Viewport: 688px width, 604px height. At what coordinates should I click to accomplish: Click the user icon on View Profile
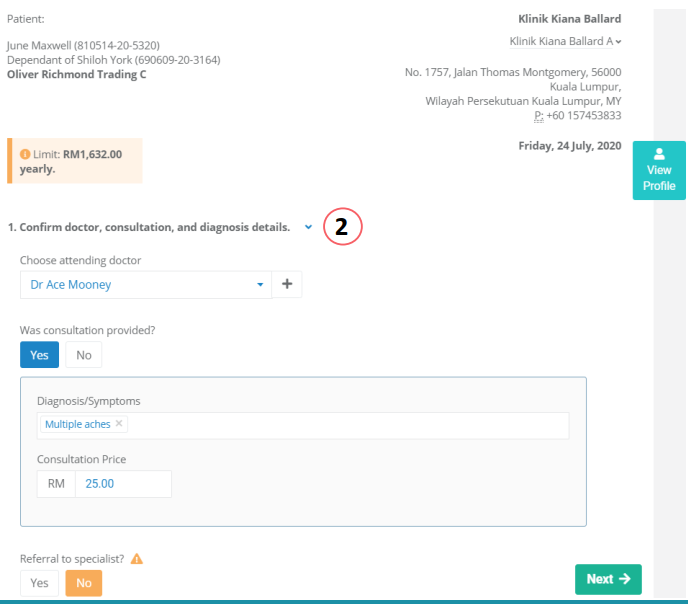tap(659, 154)
